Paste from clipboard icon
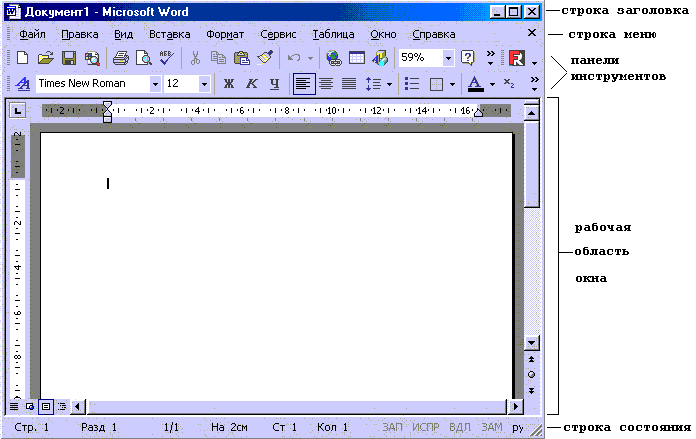The width and height of the screenshot is (696, 439). [241, 58]
